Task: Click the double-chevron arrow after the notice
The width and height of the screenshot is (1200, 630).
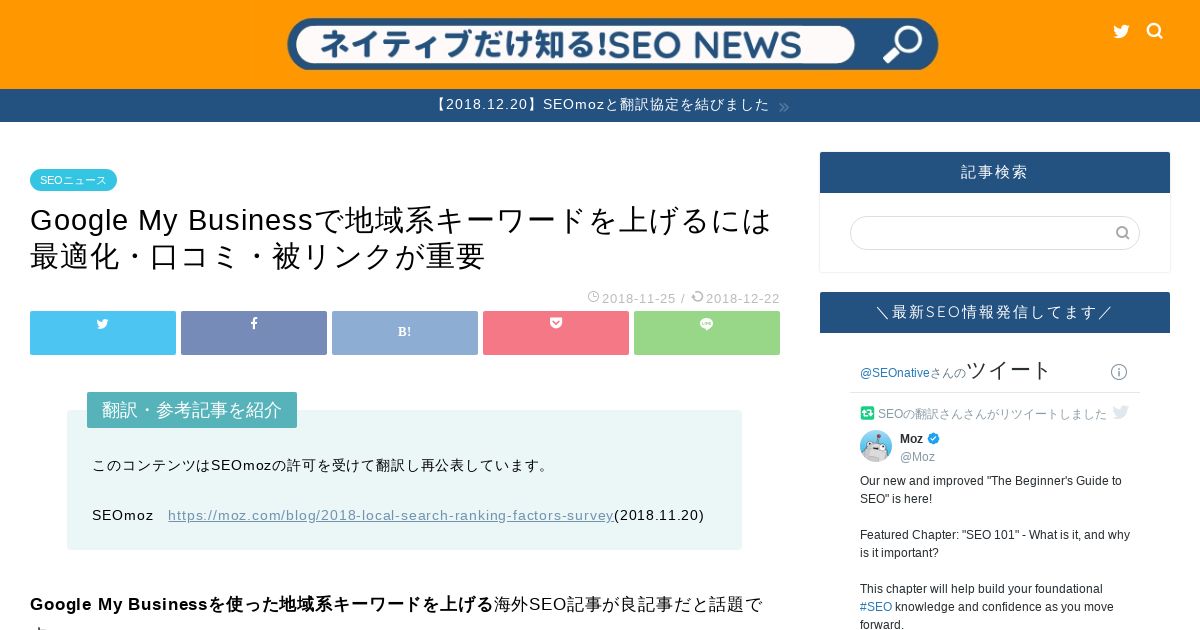Action: click(x=784, y=107)
